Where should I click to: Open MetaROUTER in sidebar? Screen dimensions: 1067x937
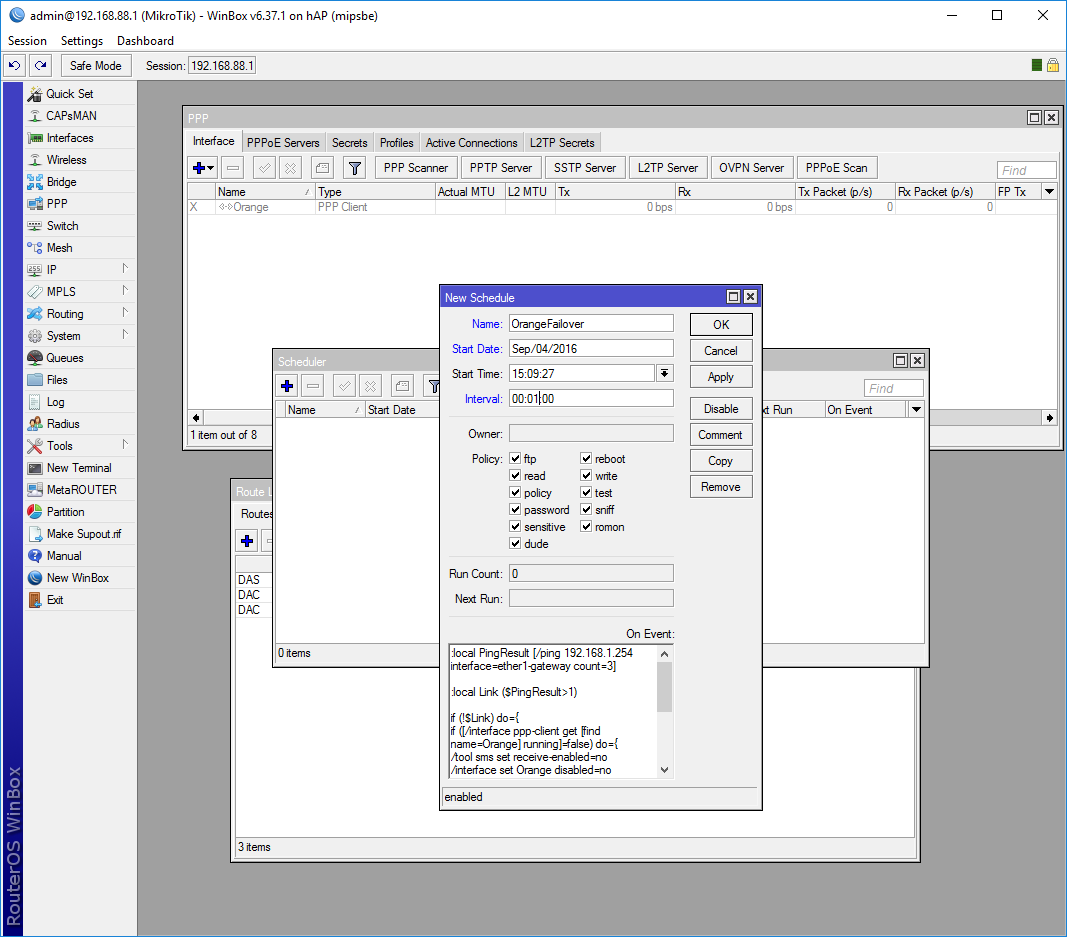point(81,490)
